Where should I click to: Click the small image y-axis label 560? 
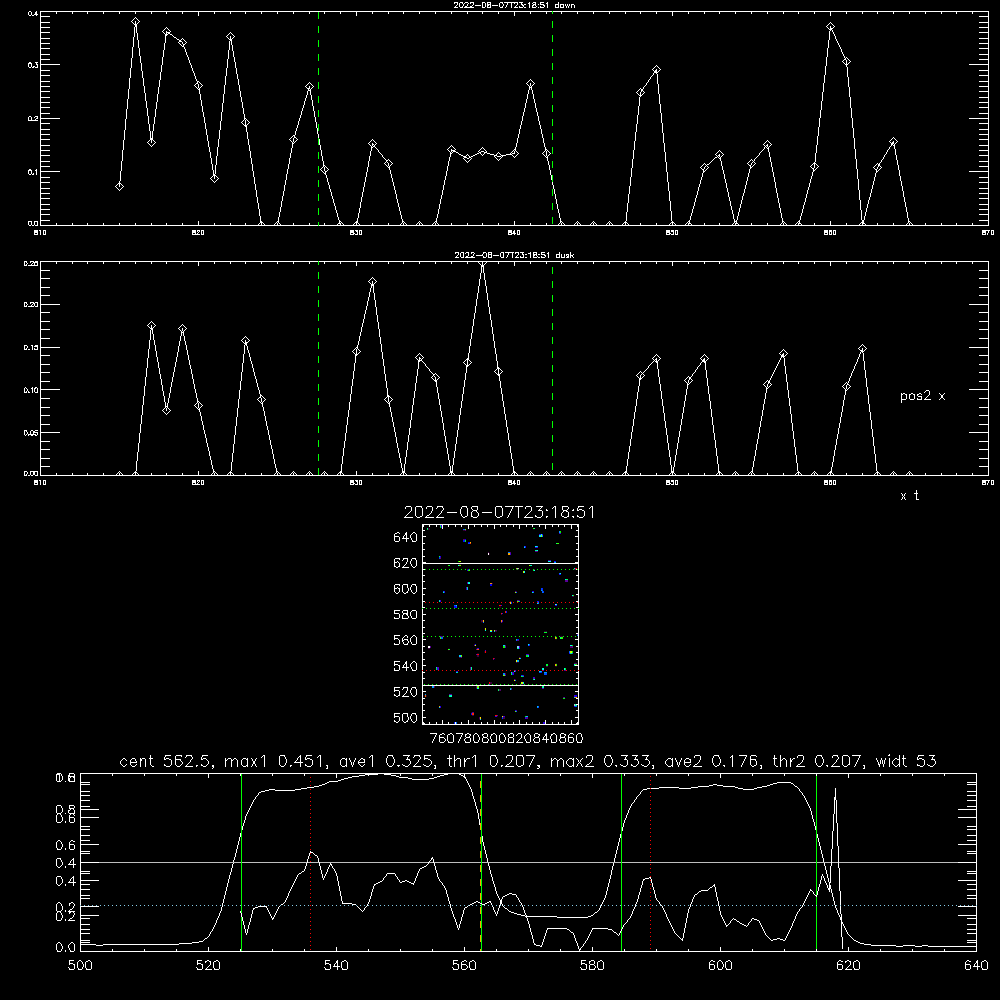(406, 640)
